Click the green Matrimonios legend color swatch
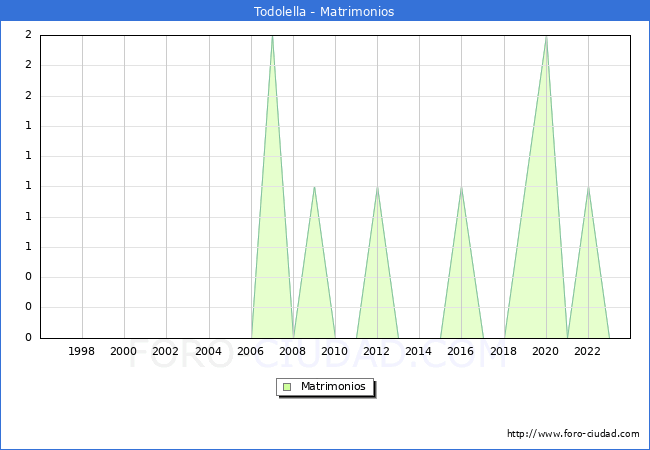 click(x=287, y=386)
